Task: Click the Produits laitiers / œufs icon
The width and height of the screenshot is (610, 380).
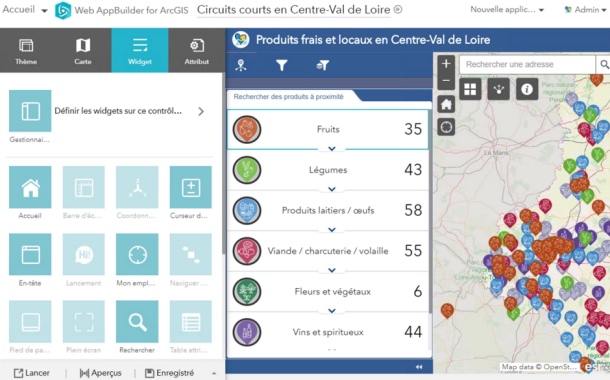Action: [x=247, y=210]
